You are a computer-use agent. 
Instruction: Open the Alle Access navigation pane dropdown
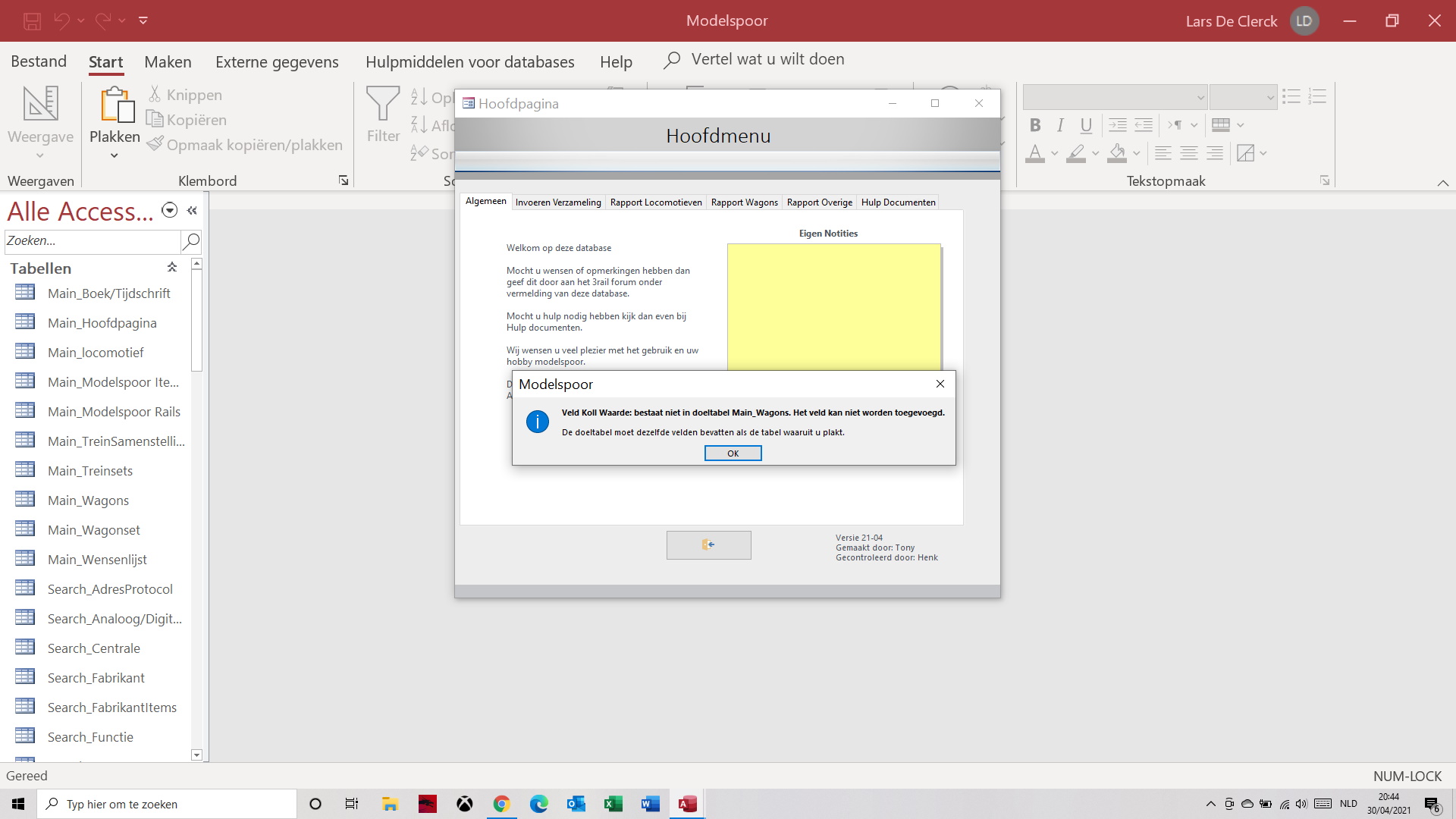coord(170,211)
